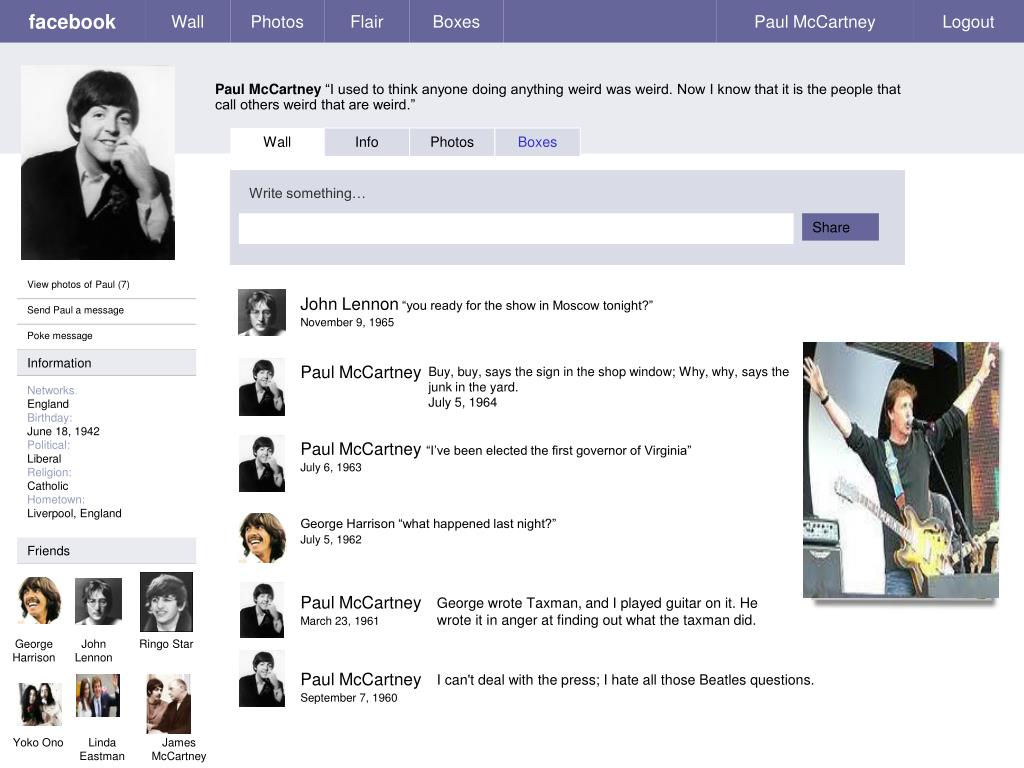This screenshot has width=1024, height=768.
Task: Click Liberal political value
Action: coord(44,459)
